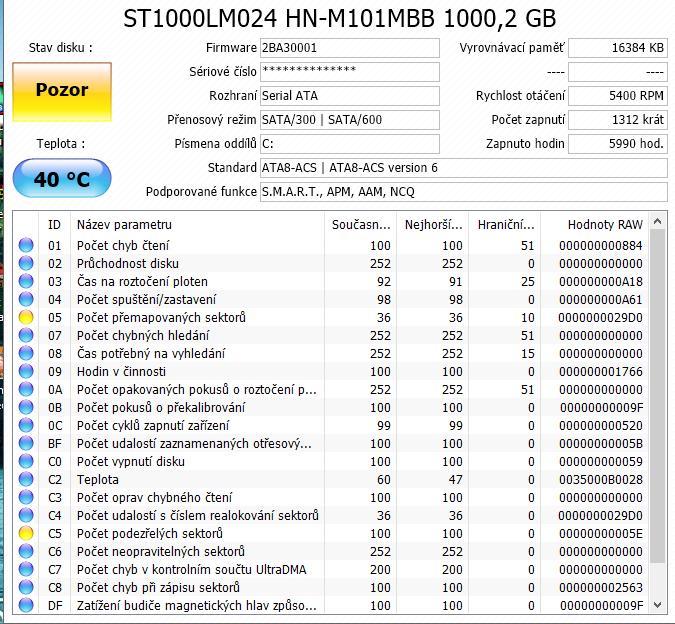The height and width of the screenshot is (624, 675).
Task: Click blue status icon for C3 oprav chybného čtení
Action: [x=26, y=497]
